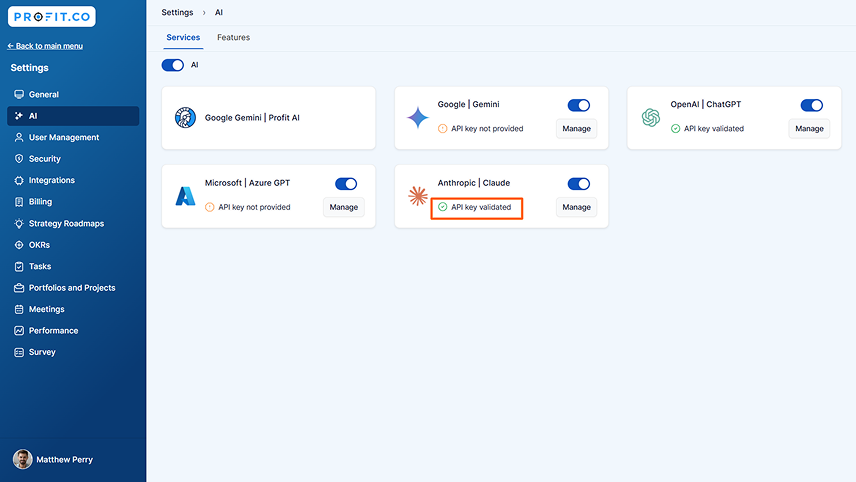Image resolution: width=856 pixels, height=482 pixels.
Task: Open Billing settings
Action: pos(73,202)
